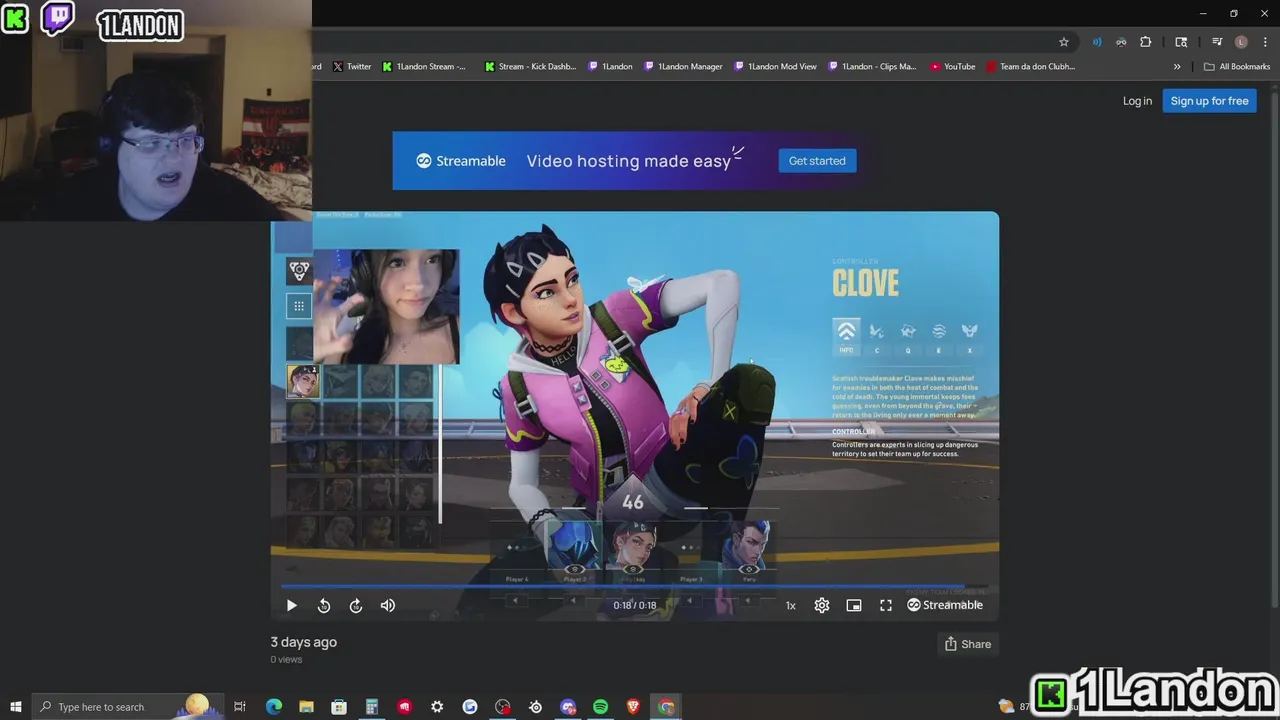The height and width of the screenshot is (720, 1280).
Task: Open Task View on taskbar
Action: [x=240, y=707]
